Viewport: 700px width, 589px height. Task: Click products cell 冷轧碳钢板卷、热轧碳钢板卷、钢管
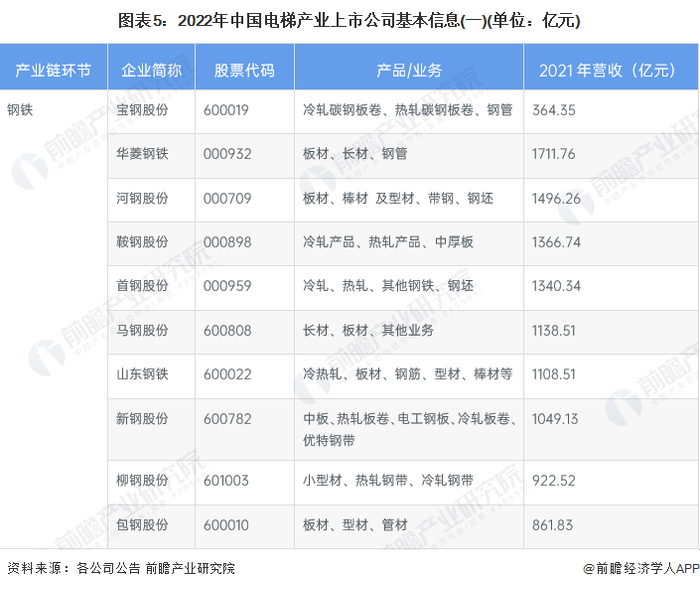[408, 110]
